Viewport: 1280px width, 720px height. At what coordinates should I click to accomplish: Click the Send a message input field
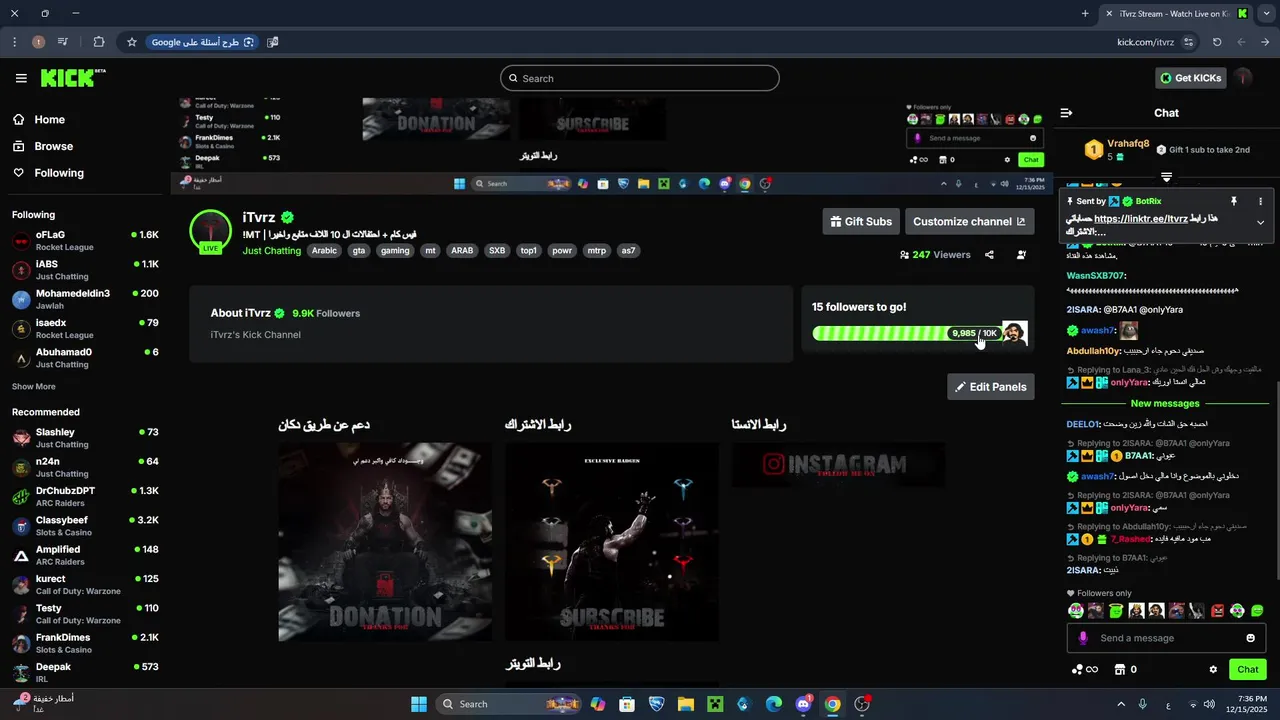click(1166, 638)
